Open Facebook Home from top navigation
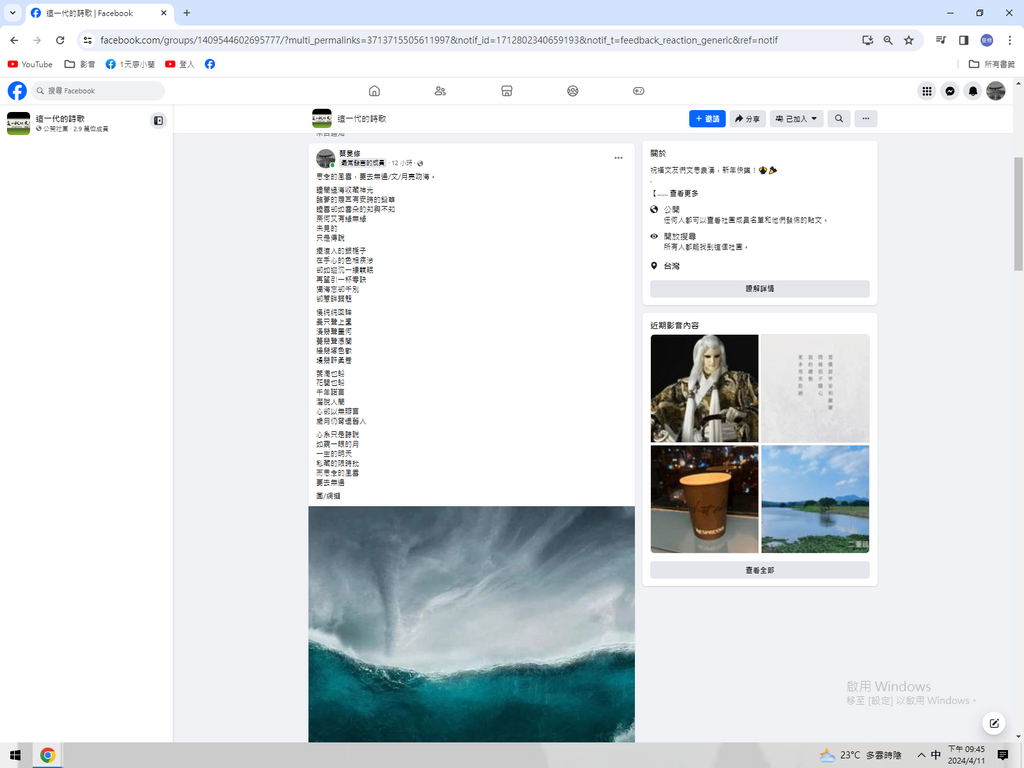 [x=374, y=91]
